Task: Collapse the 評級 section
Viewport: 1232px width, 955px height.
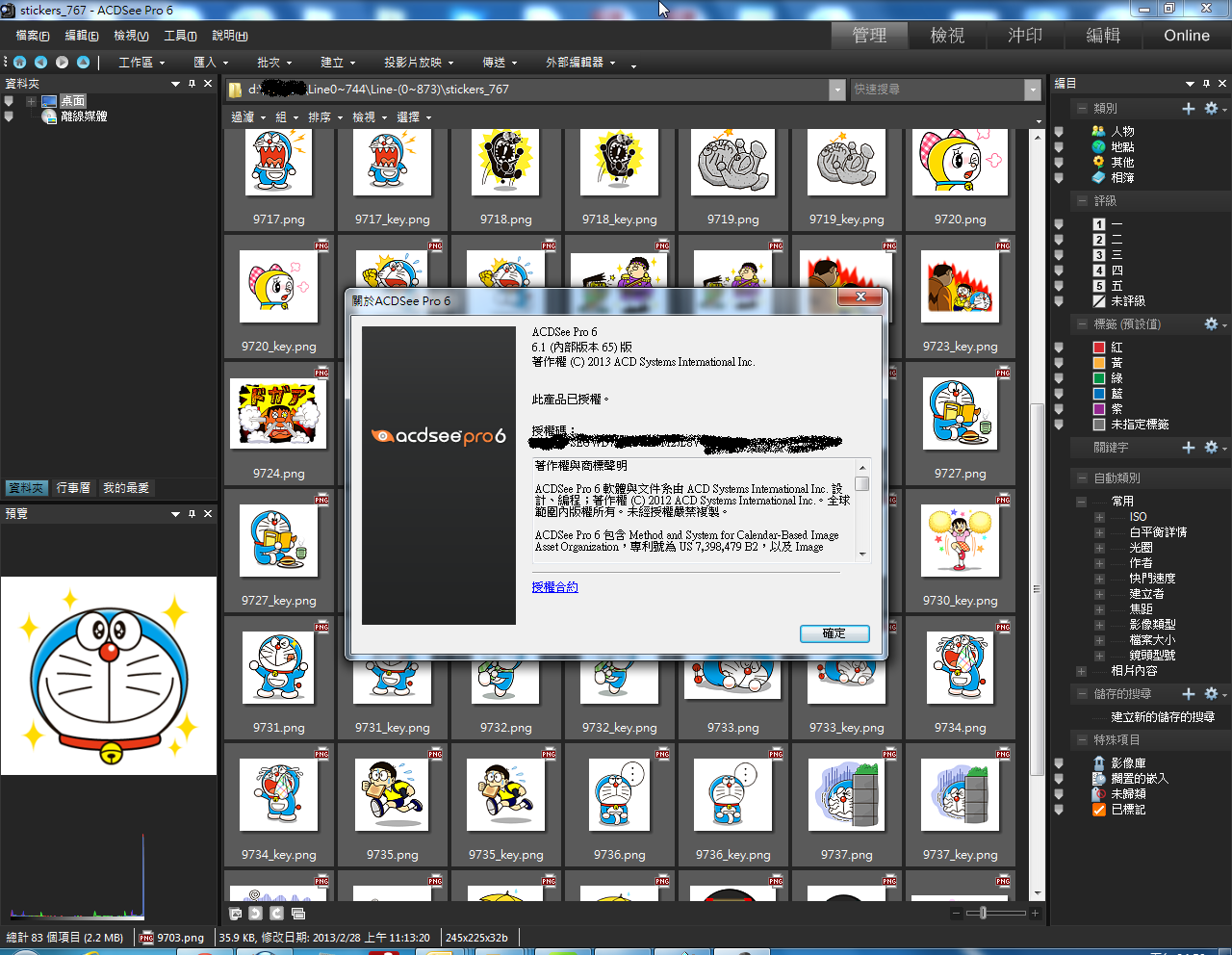Action: point(1082,201)
